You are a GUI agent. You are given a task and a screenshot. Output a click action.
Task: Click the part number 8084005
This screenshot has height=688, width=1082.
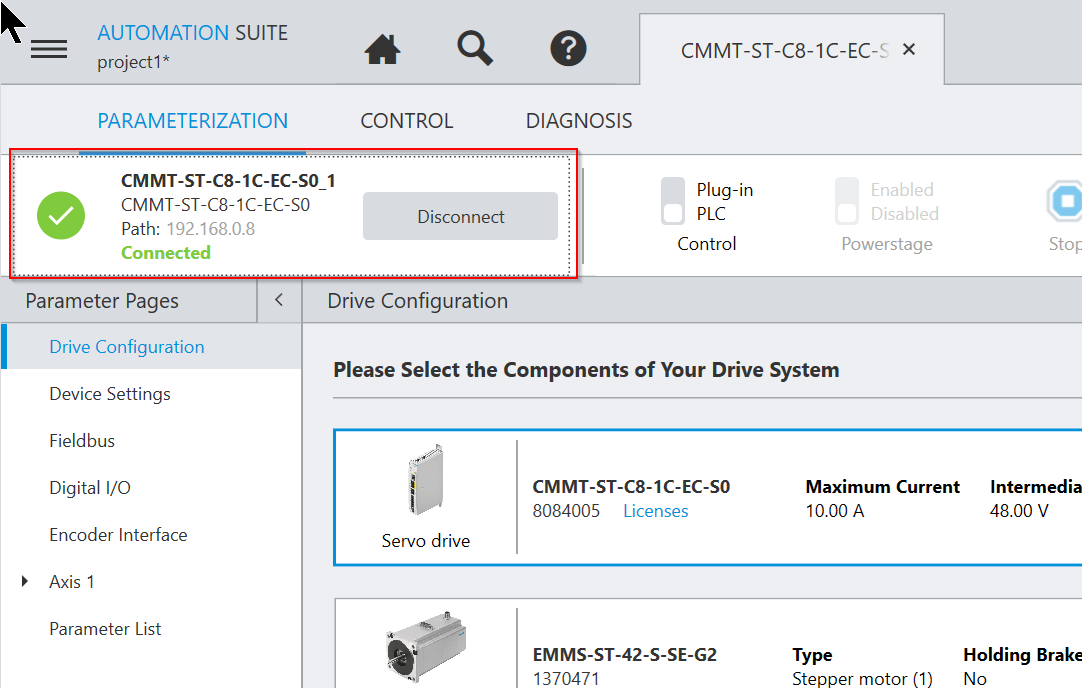566,511
